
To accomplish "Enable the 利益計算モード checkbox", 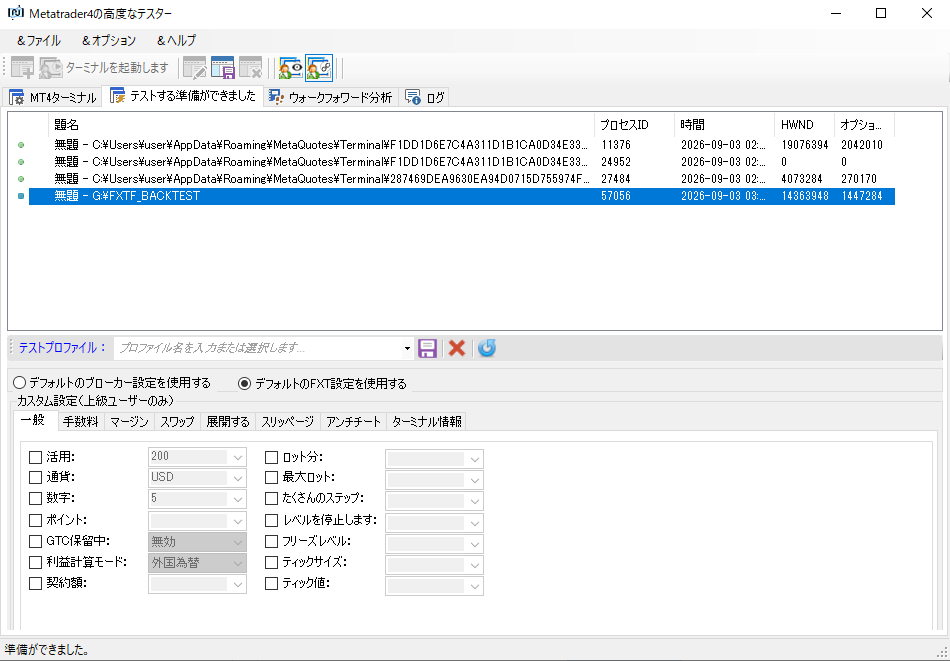I will point(36,563).
